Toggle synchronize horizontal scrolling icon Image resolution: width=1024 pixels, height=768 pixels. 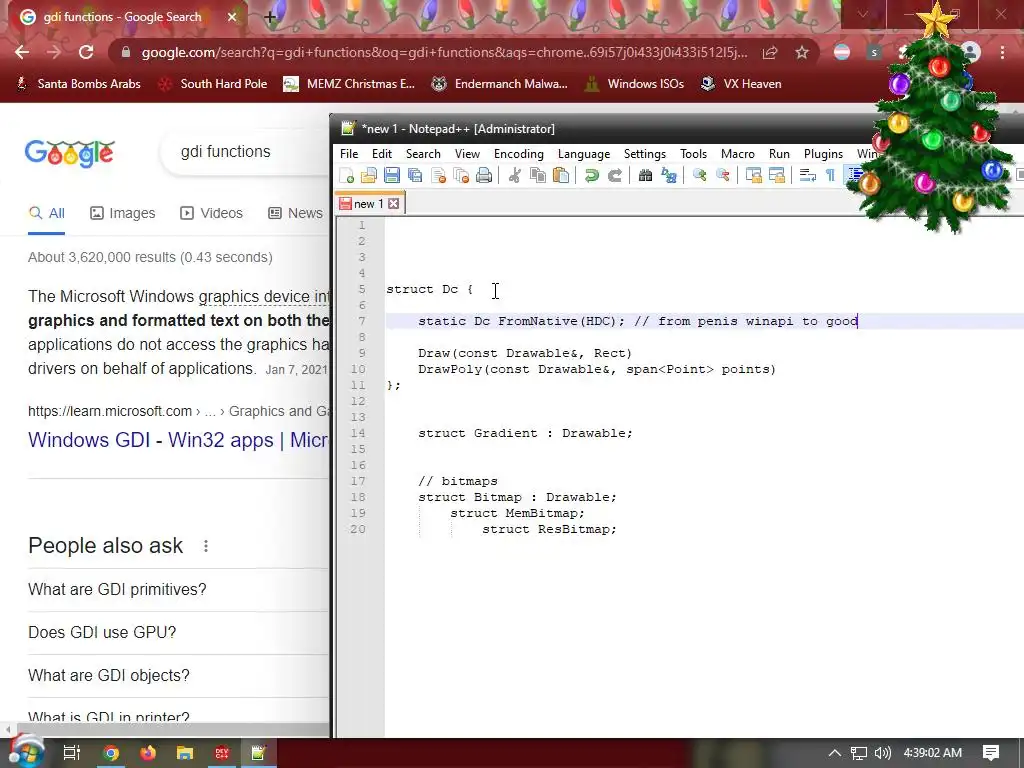click(x=776, y=175)
